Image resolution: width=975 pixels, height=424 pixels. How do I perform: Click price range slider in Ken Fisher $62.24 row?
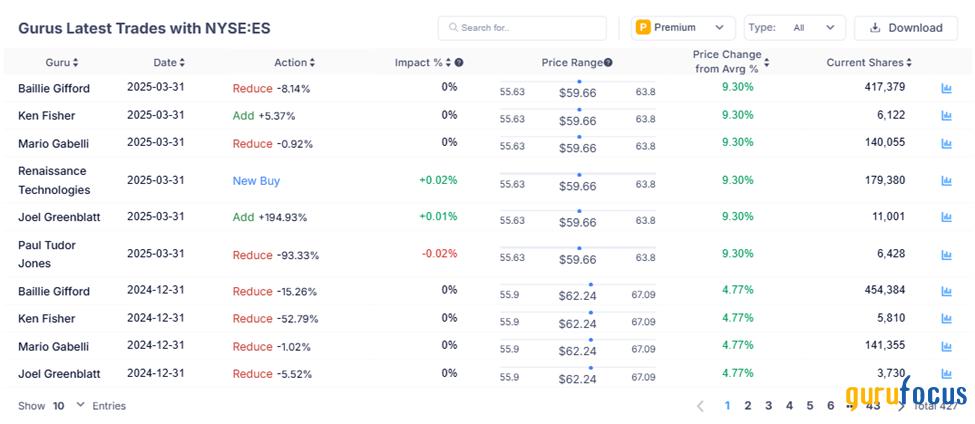(578, 311)
